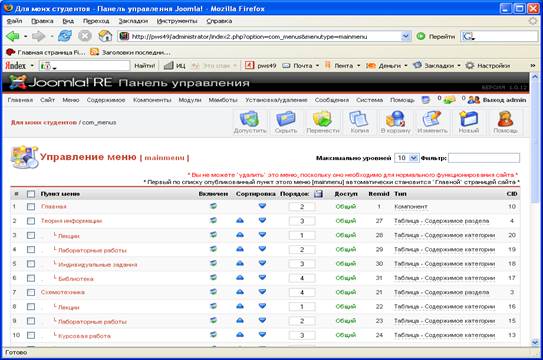This screenshot has width=543, height=360.
Task: Click the В корзину (trash) toolbar icon
Action: (395, 122)
